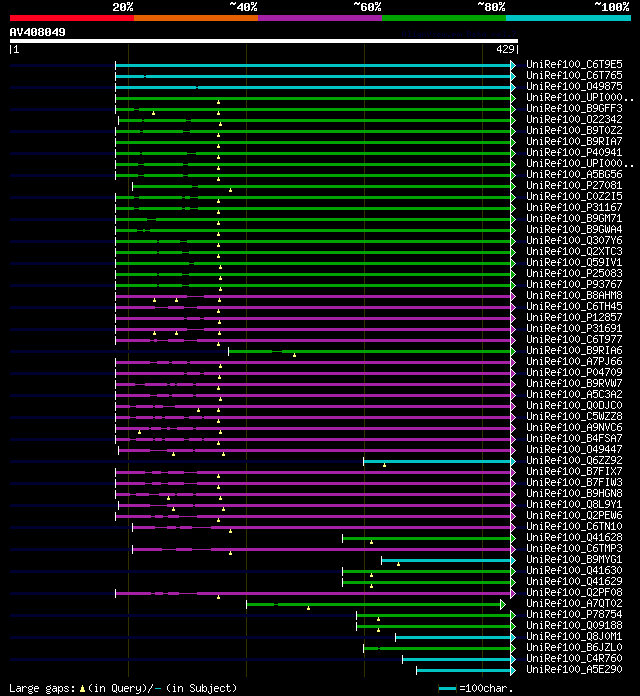Open the UniRef100_P40941 hit link
Viewport: 640px width, 696px height.
click(x=574, y=152)
